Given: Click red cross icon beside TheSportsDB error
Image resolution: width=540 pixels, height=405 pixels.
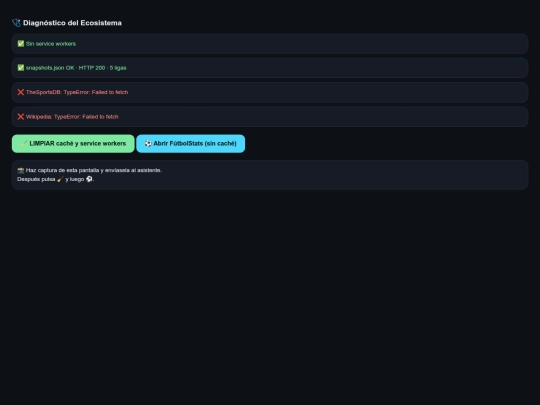Looking at the screenshot, I should pyautogui.click(x=21, y=92).
